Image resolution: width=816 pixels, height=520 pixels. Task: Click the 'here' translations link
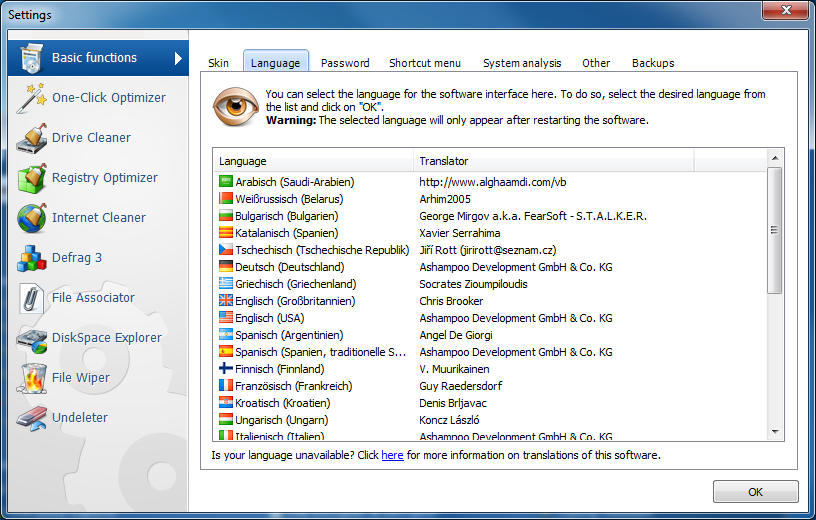[392, 455]
